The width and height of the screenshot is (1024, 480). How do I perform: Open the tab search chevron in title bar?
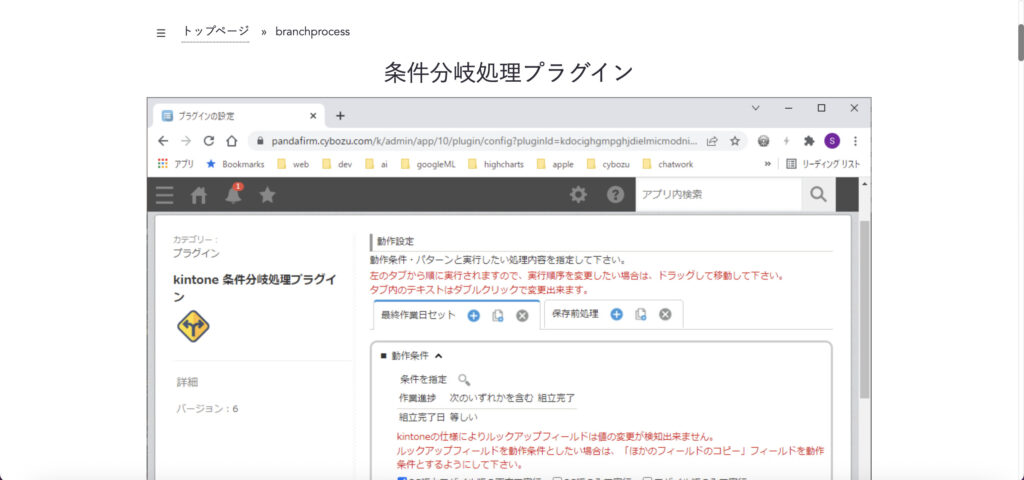(756, 108)
